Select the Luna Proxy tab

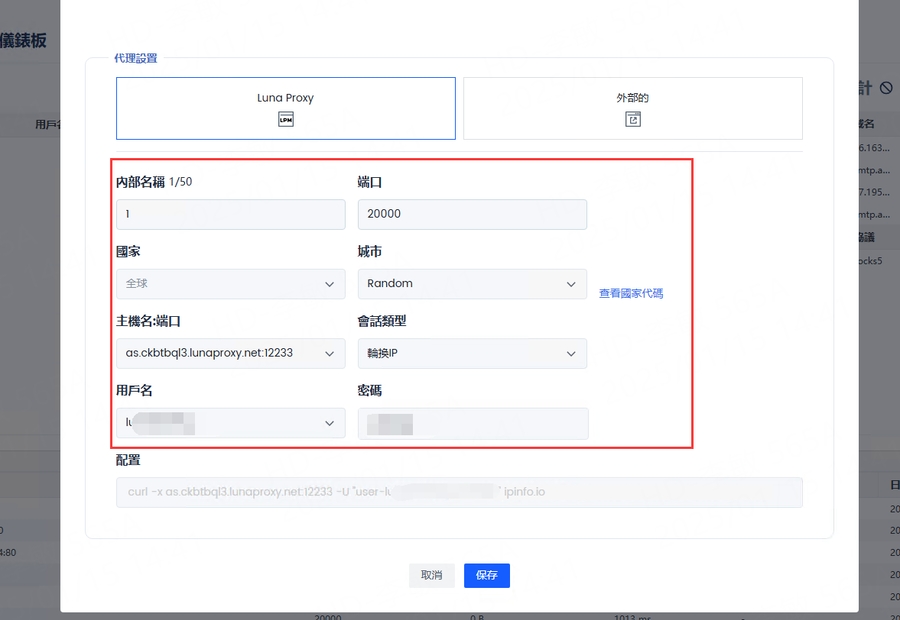coord(286,108)
